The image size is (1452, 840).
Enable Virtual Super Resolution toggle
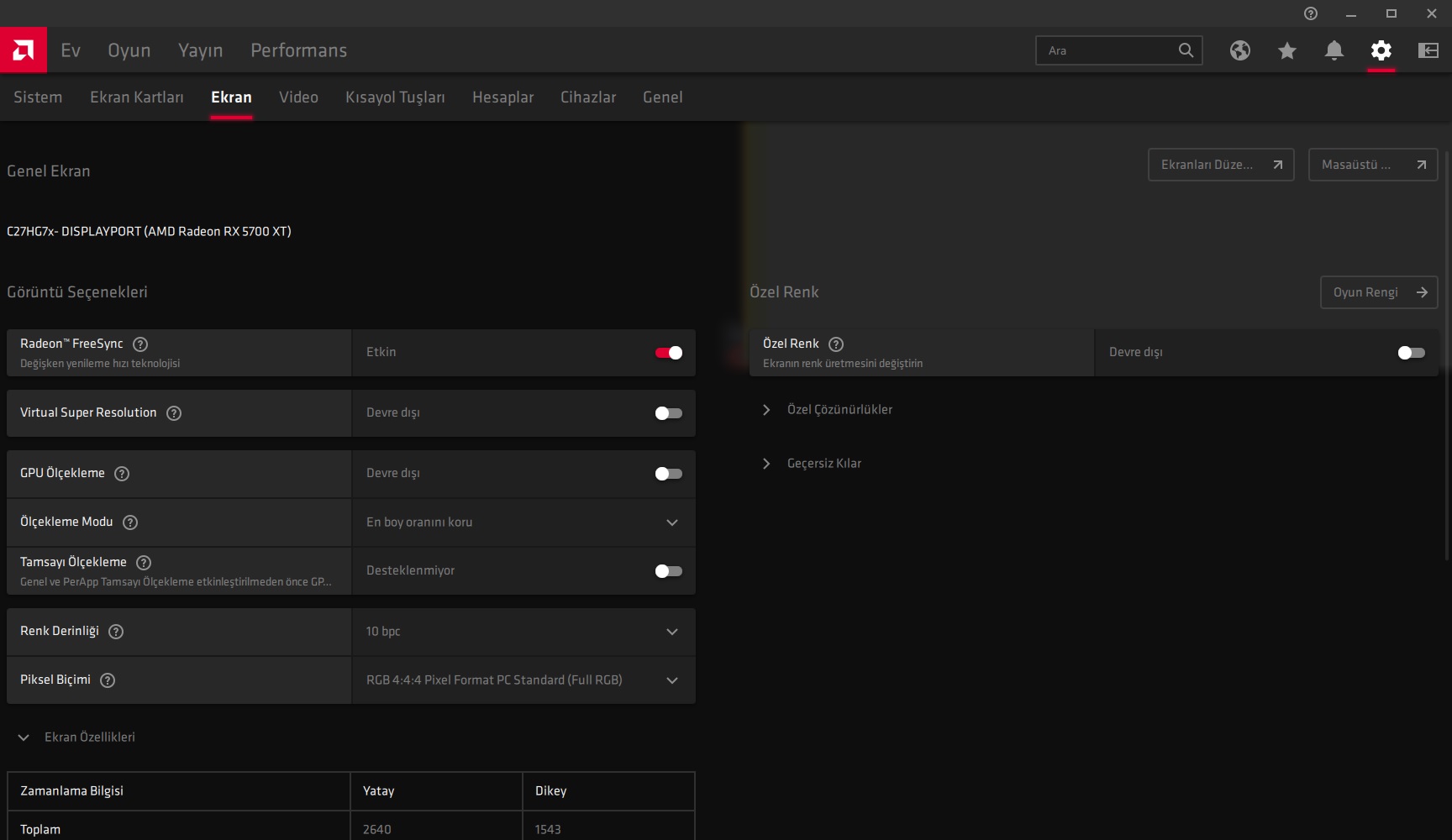669,413
